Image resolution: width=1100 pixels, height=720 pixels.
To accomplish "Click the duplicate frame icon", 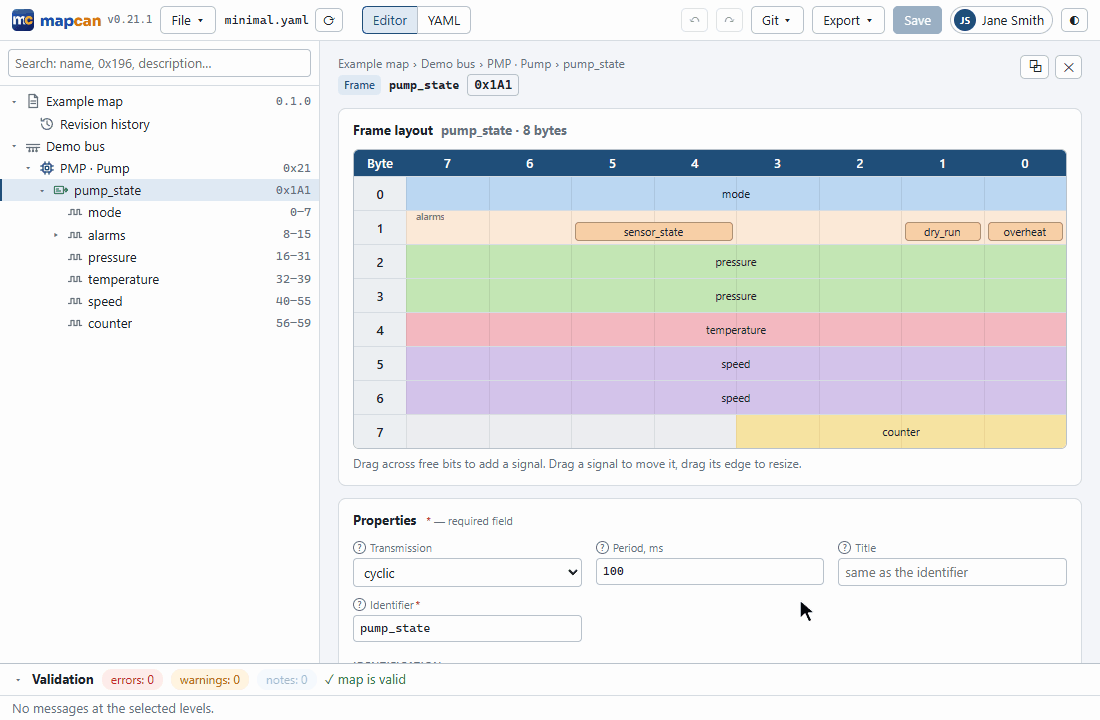I will pos(1035,67).
